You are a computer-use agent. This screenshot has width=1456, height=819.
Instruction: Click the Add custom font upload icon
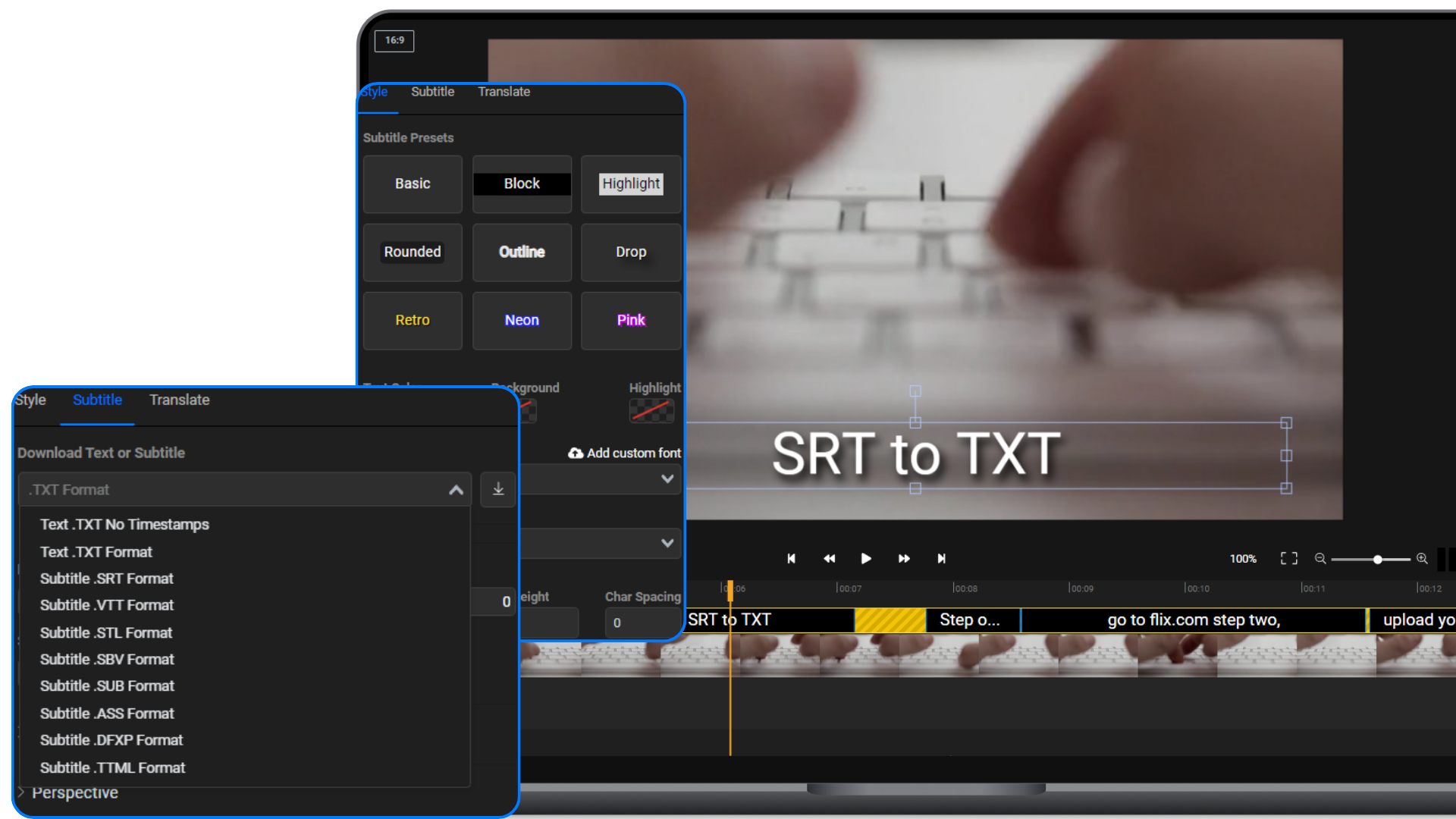point(575,453)
